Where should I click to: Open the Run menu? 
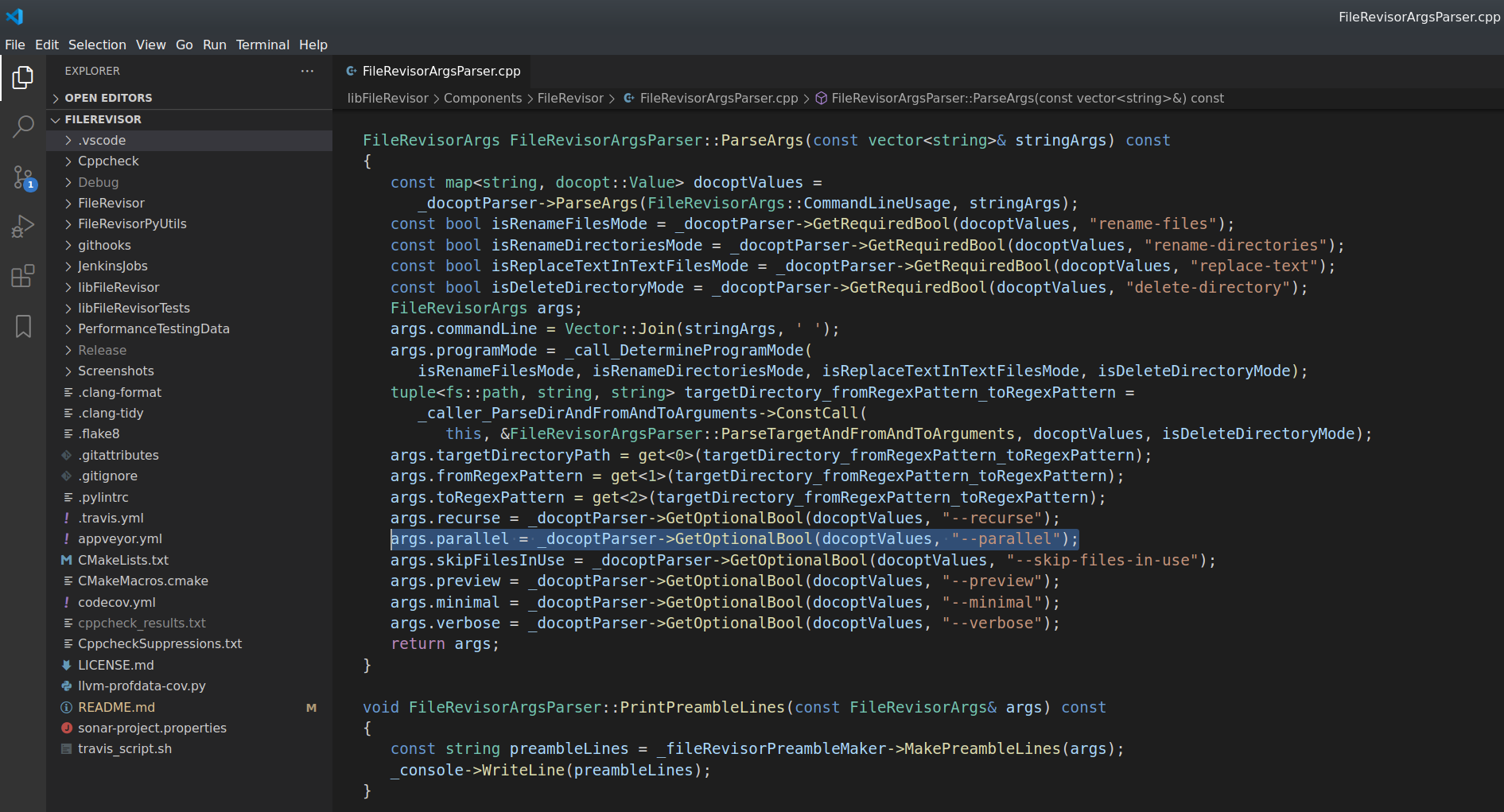point(215,45)
